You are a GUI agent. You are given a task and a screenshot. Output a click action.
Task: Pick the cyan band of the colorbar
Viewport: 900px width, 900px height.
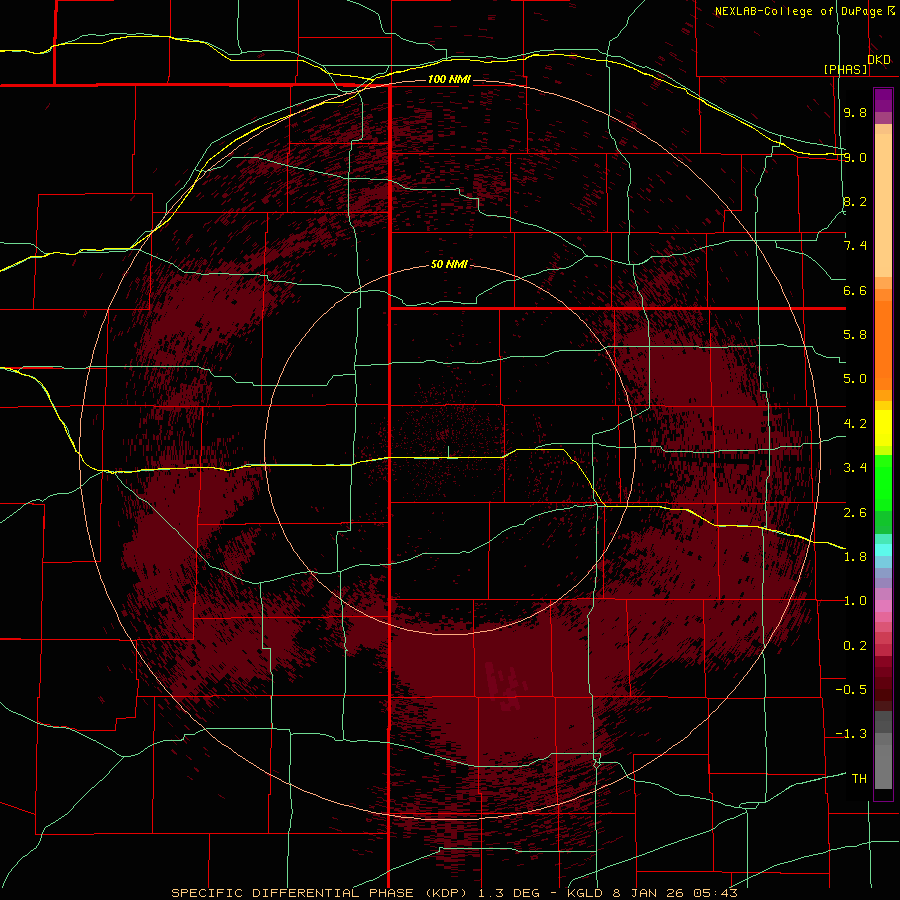883,550
